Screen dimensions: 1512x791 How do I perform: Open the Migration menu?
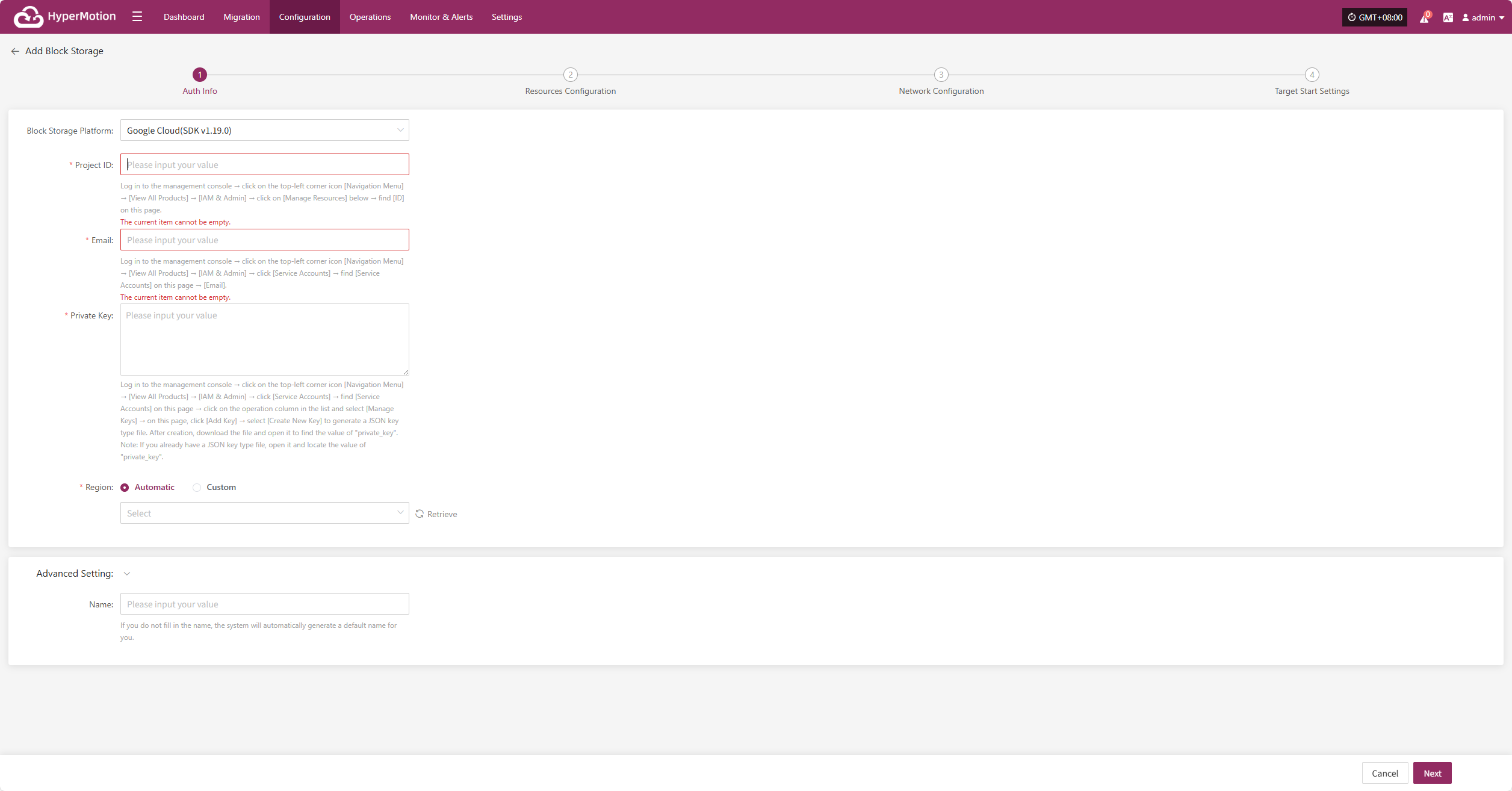(242, 17)
